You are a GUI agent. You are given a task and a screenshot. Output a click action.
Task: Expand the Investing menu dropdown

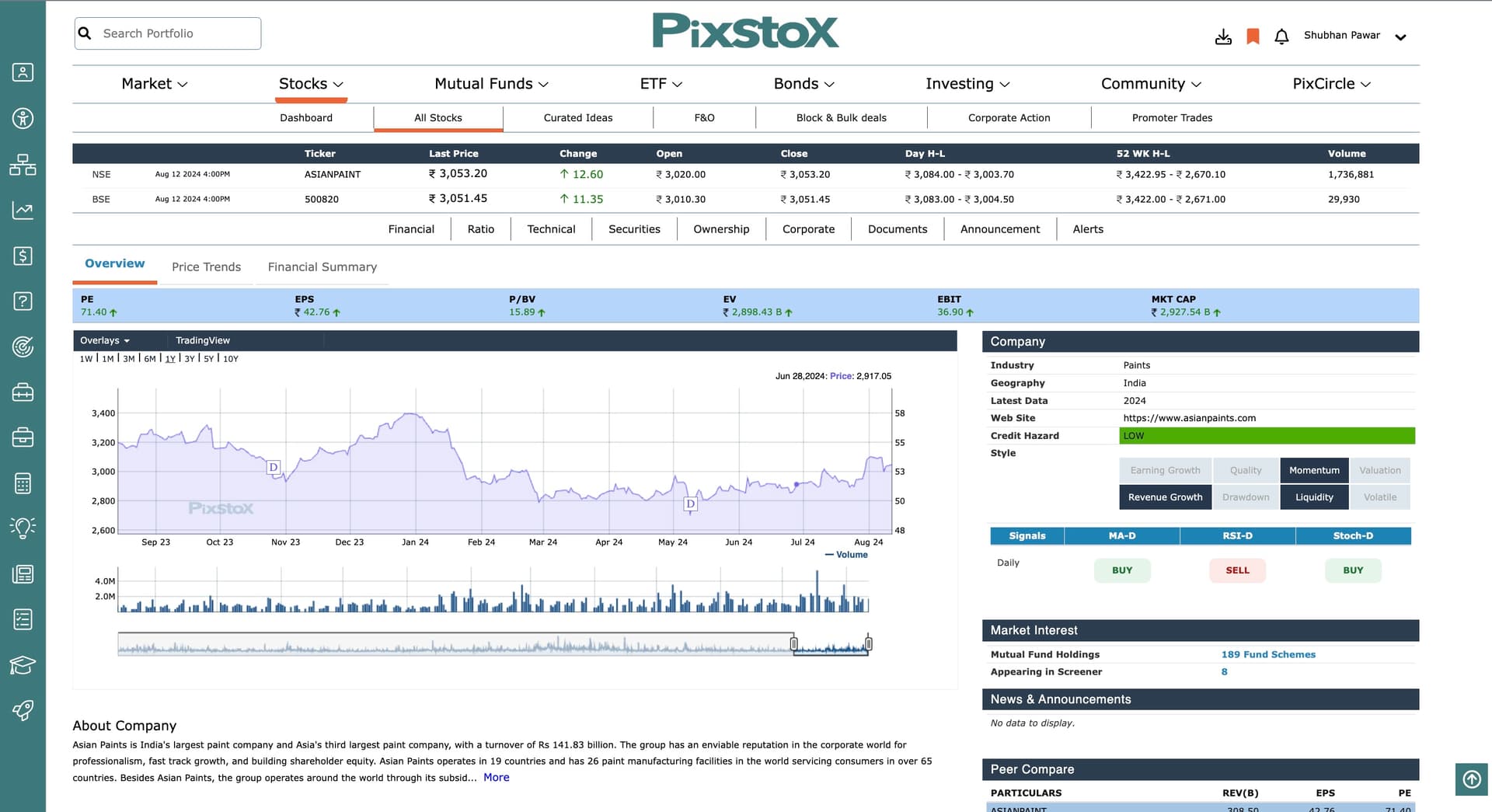pos(967,84)
